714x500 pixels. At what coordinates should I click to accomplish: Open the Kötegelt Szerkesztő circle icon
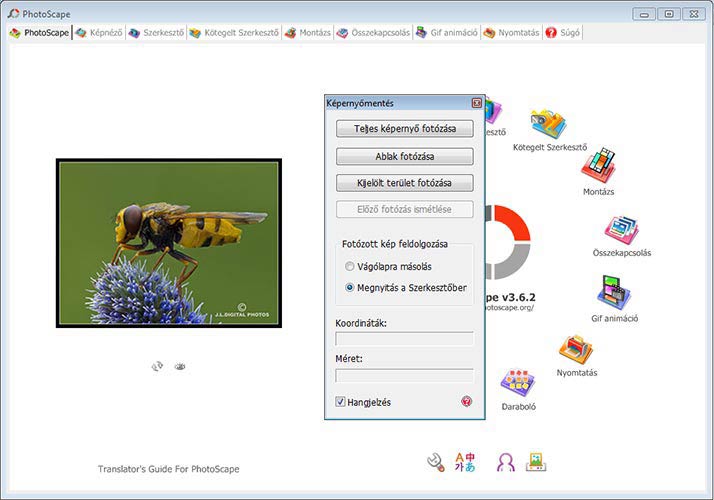(549, 125)
